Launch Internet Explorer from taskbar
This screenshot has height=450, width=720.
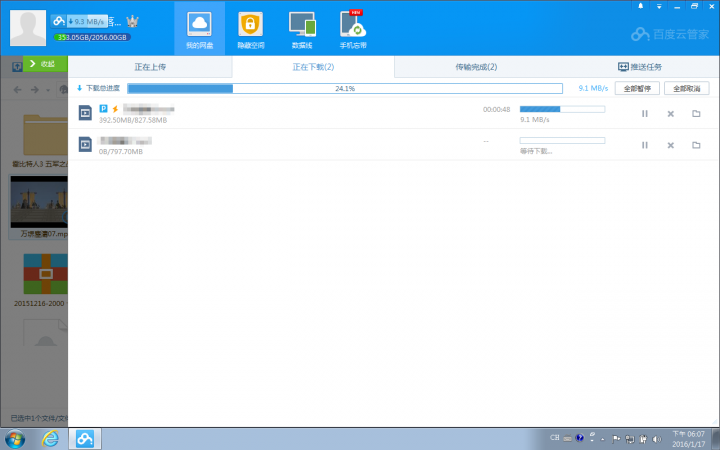click(50, 439)
